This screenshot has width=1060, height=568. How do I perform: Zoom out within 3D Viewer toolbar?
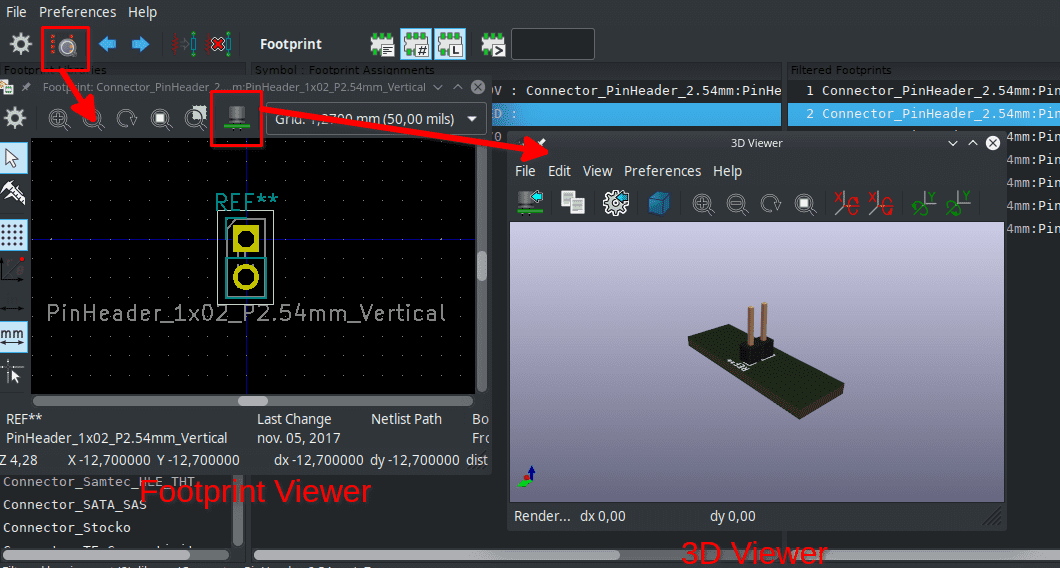click(x=737, y=204)
